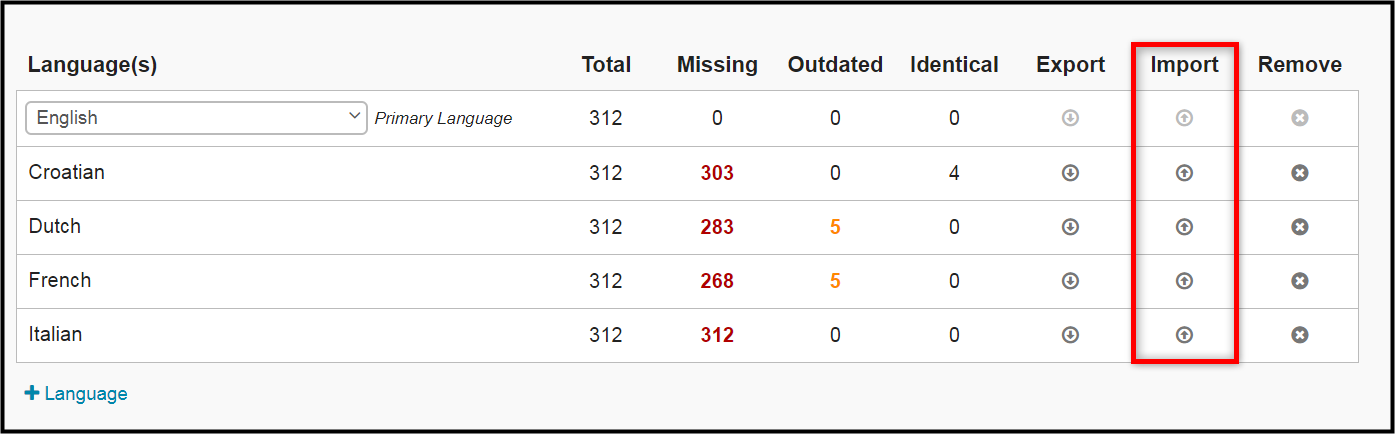Viewport: 1395px width, 434px height.
Task: Delete the French language entry
Action: tap(1299, 281)
